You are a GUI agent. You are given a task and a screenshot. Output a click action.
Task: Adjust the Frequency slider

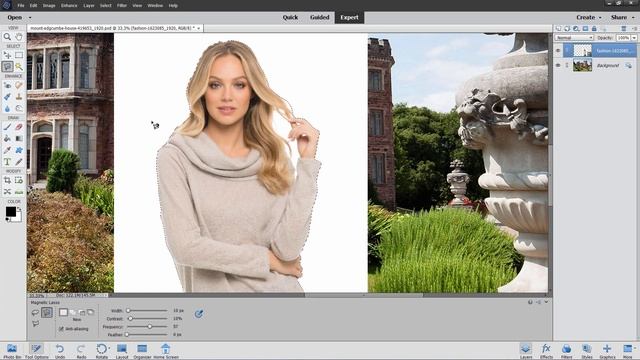coord(150,327)
